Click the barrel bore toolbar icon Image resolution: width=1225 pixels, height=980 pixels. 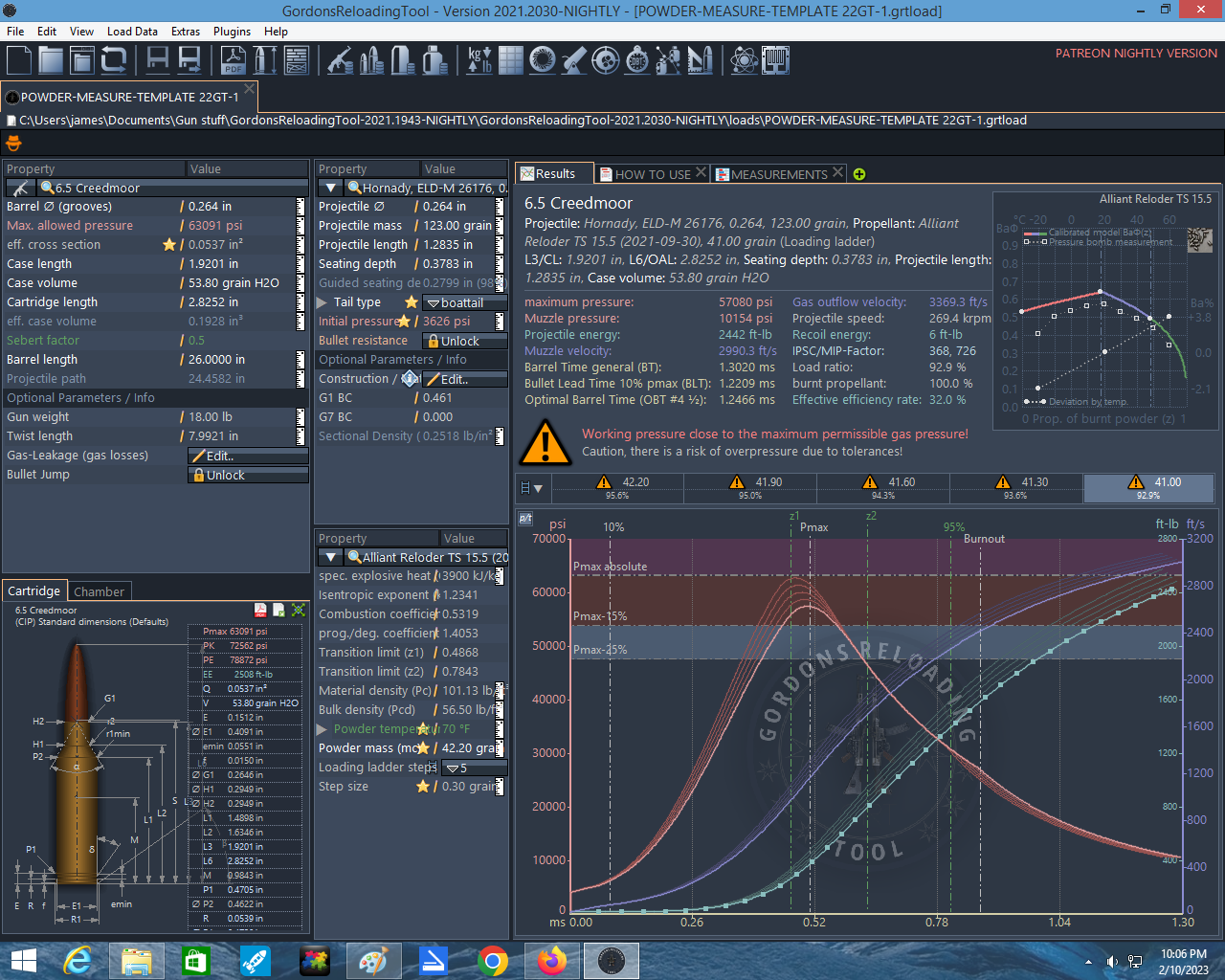pos(543,61)
